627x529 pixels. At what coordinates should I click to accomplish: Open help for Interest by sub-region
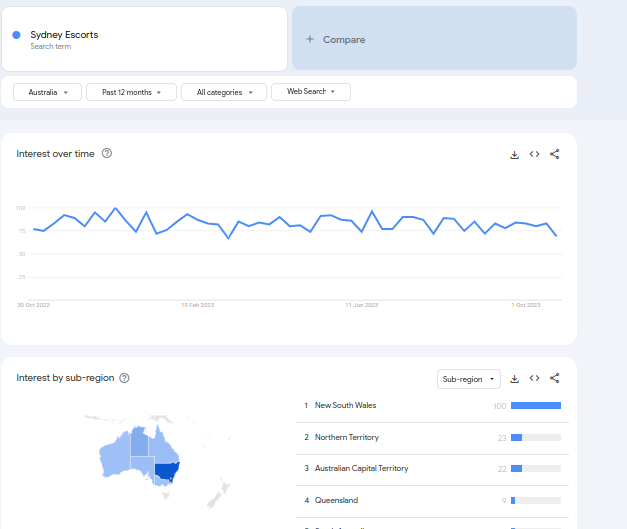[x=124, y=378]
